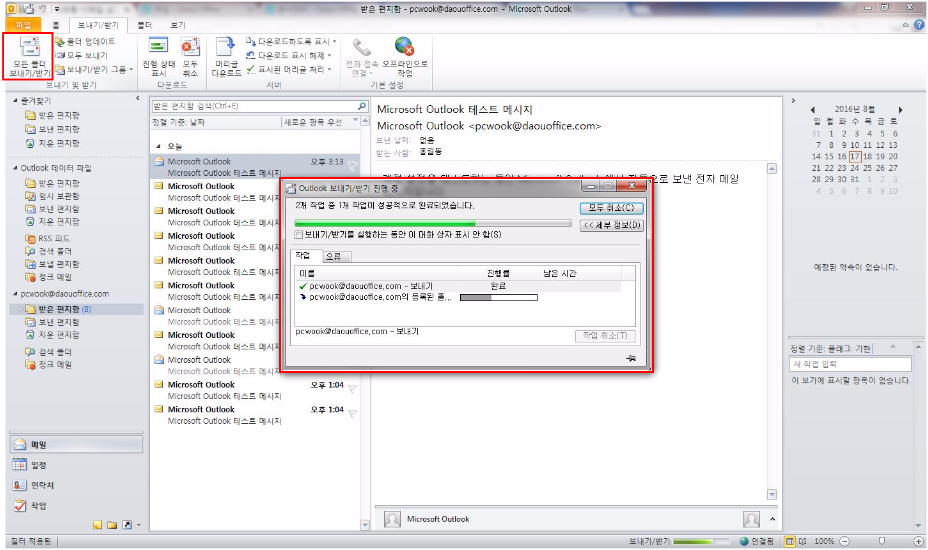Go to next month in the calendar
The height and width of the screenshot is (550, 928).
(900, 110)
